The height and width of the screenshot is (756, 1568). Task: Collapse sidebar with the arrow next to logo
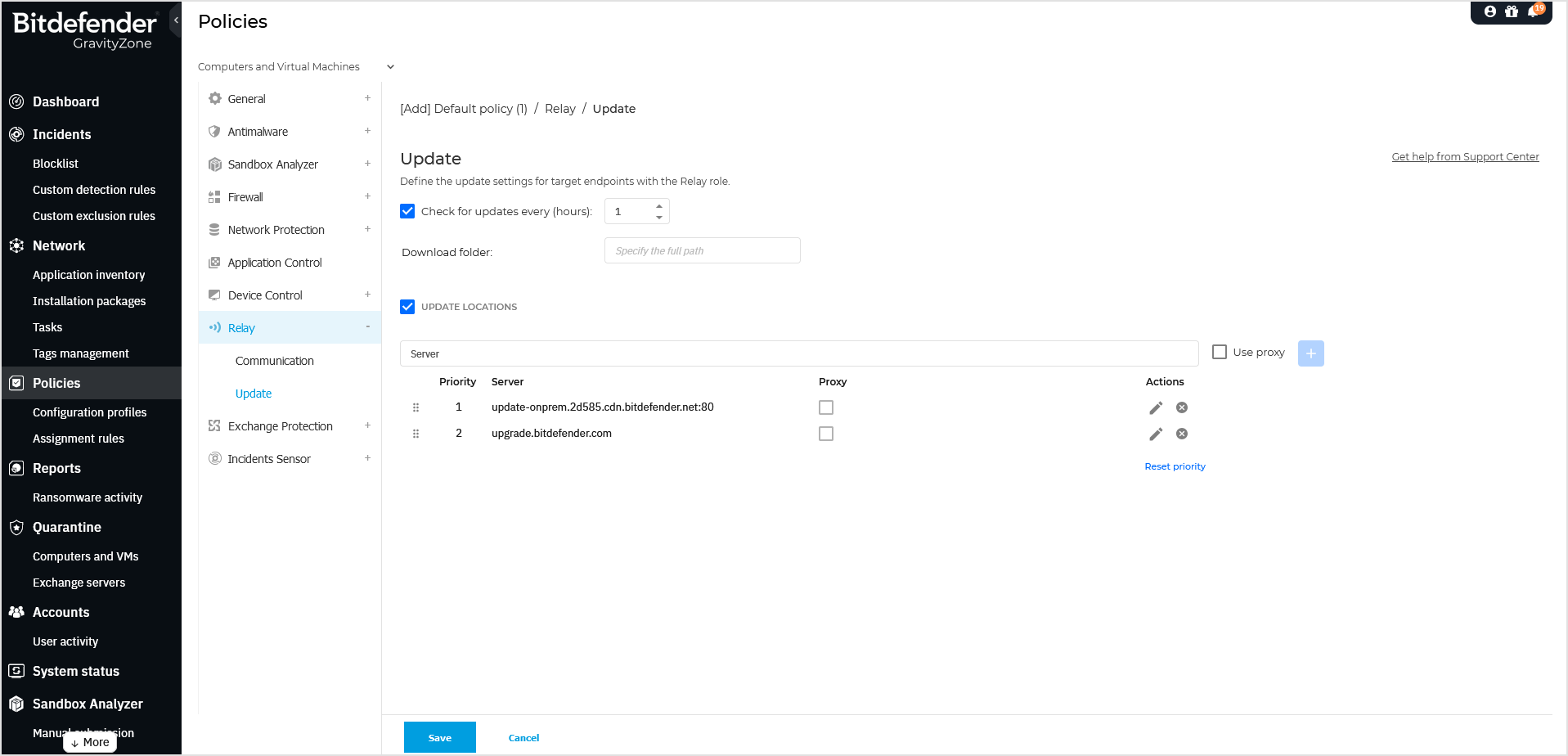[176, 20]
